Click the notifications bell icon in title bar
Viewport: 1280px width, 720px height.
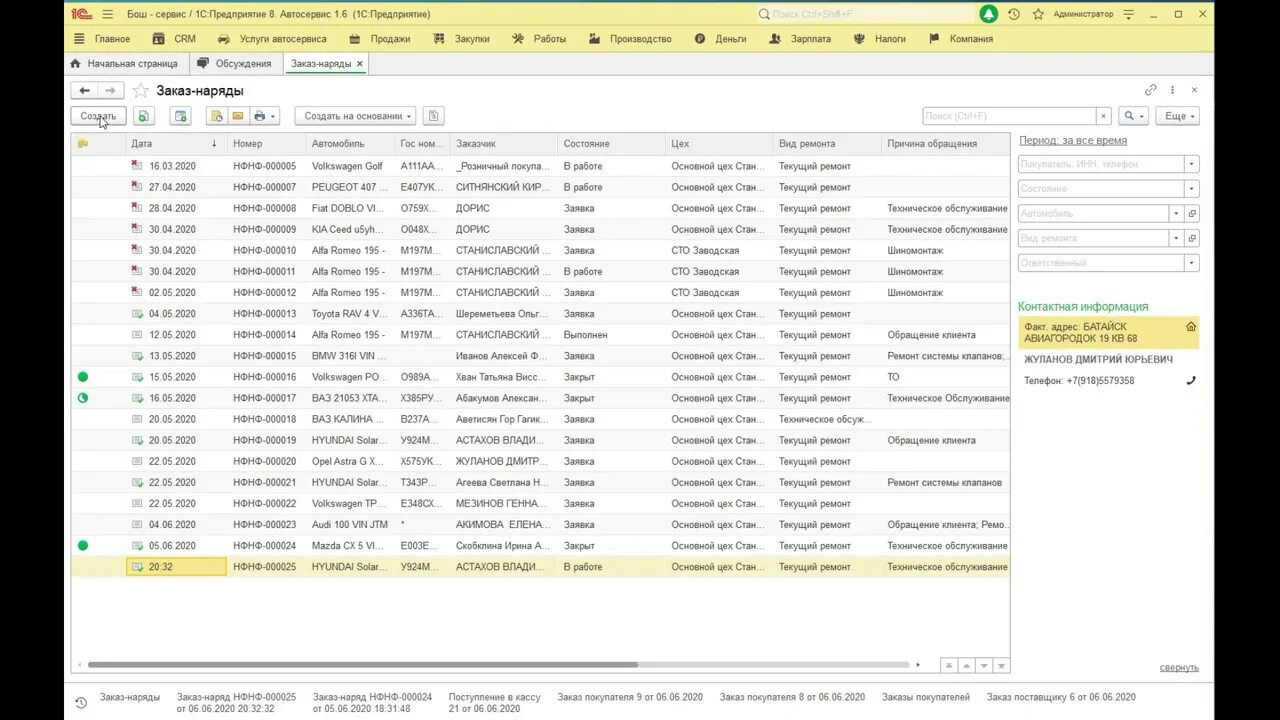pyautogui.click(x=989, y=14)
